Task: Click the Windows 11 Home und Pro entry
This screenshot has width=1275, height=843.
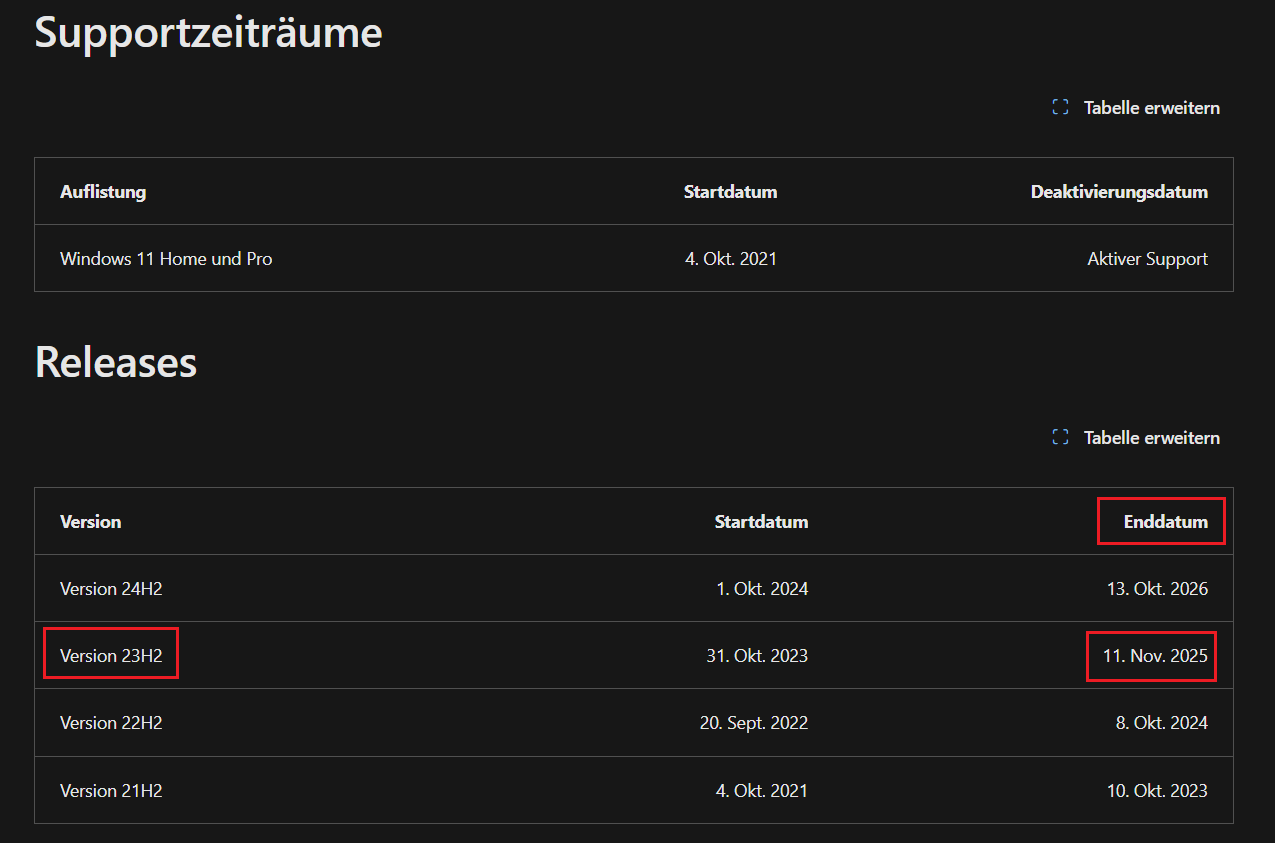Action: [x=166, y=258]
